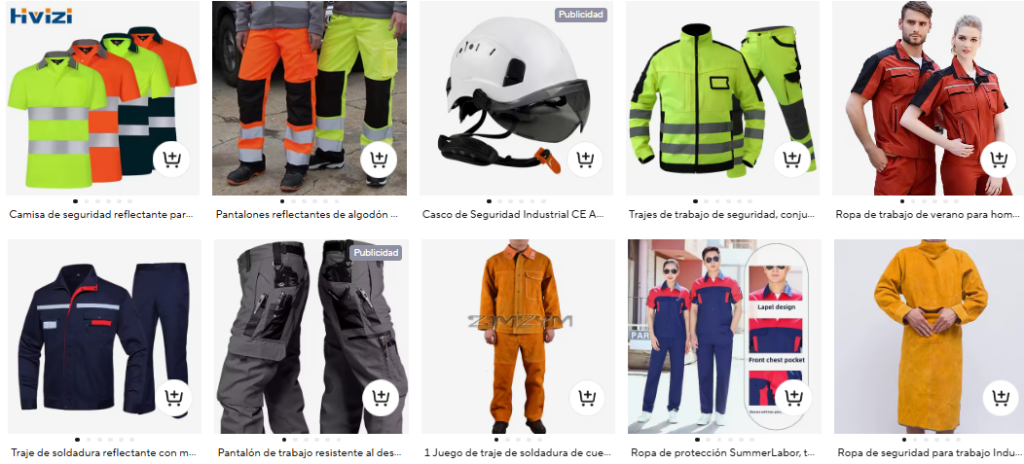Add reflective cotton pants to cart
Viewport: 1024px width, 464px height.
379,159
